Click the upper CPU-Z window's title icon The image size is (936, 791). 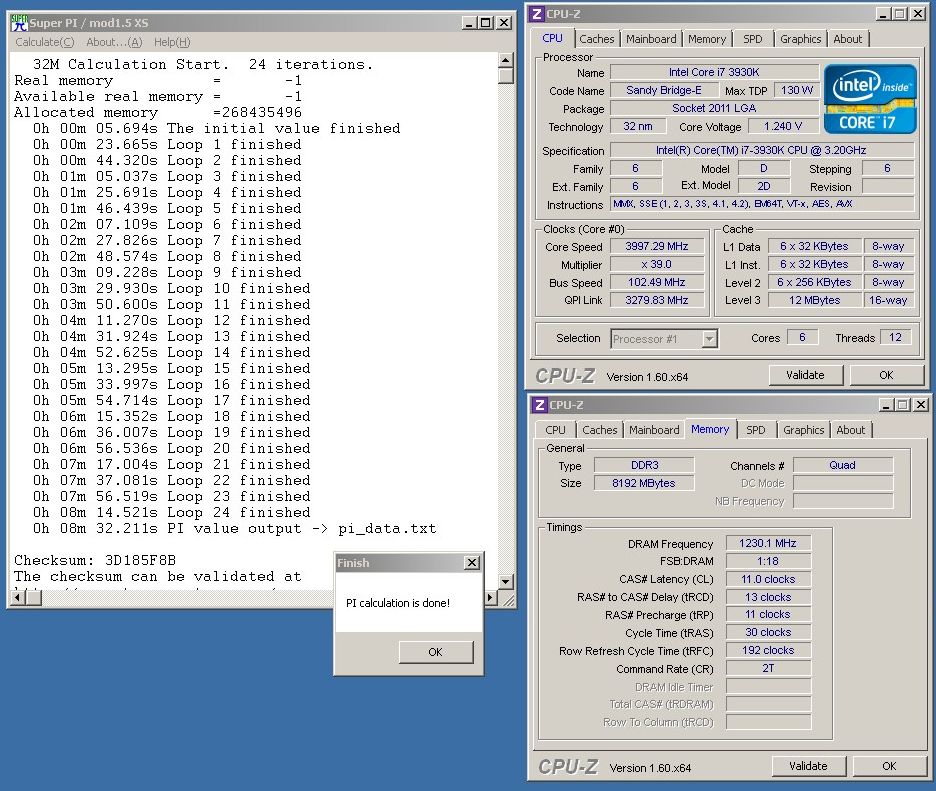pos(538,14)
